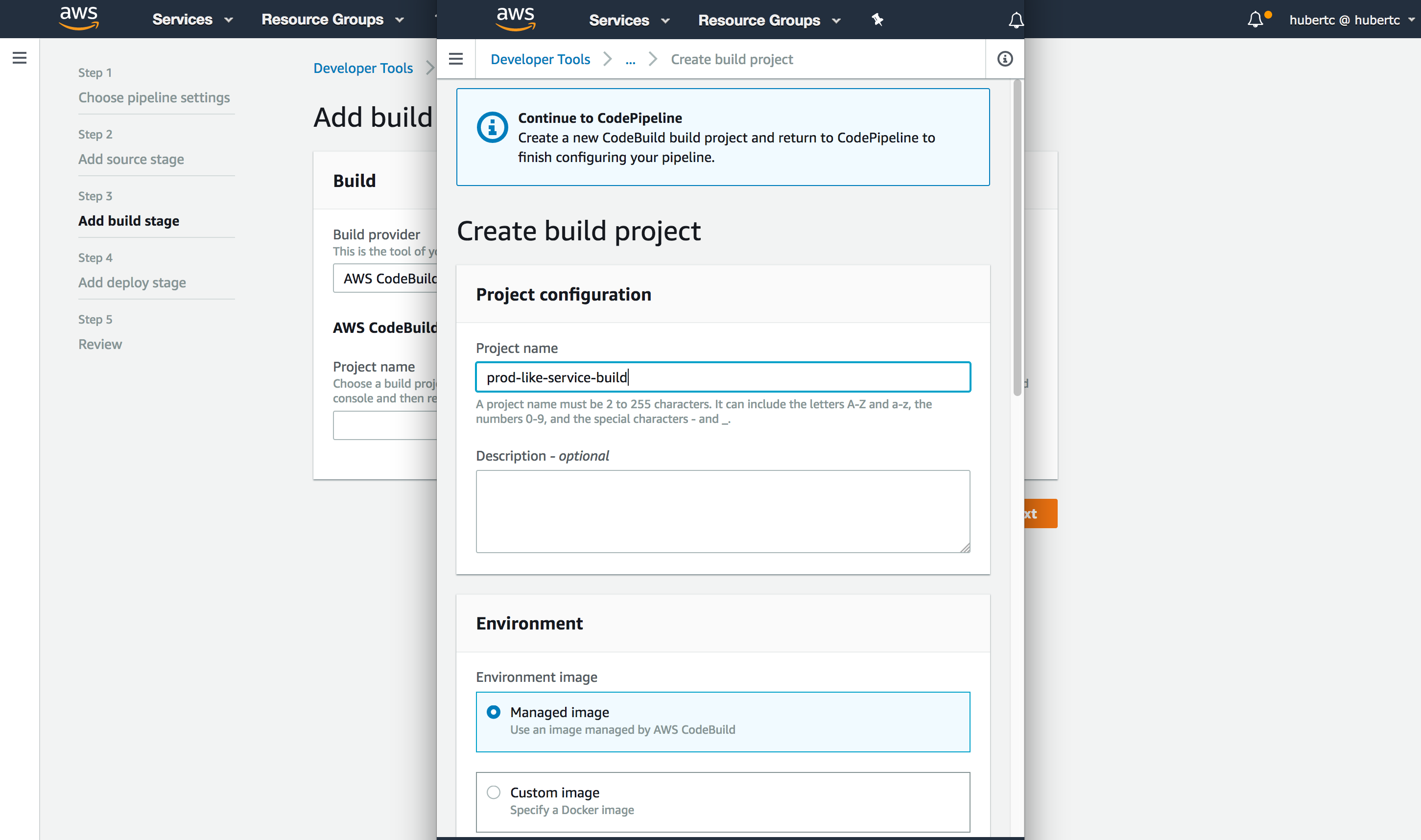
Task: Toggle hamburger menu in background window
Action: pos(20,58)
